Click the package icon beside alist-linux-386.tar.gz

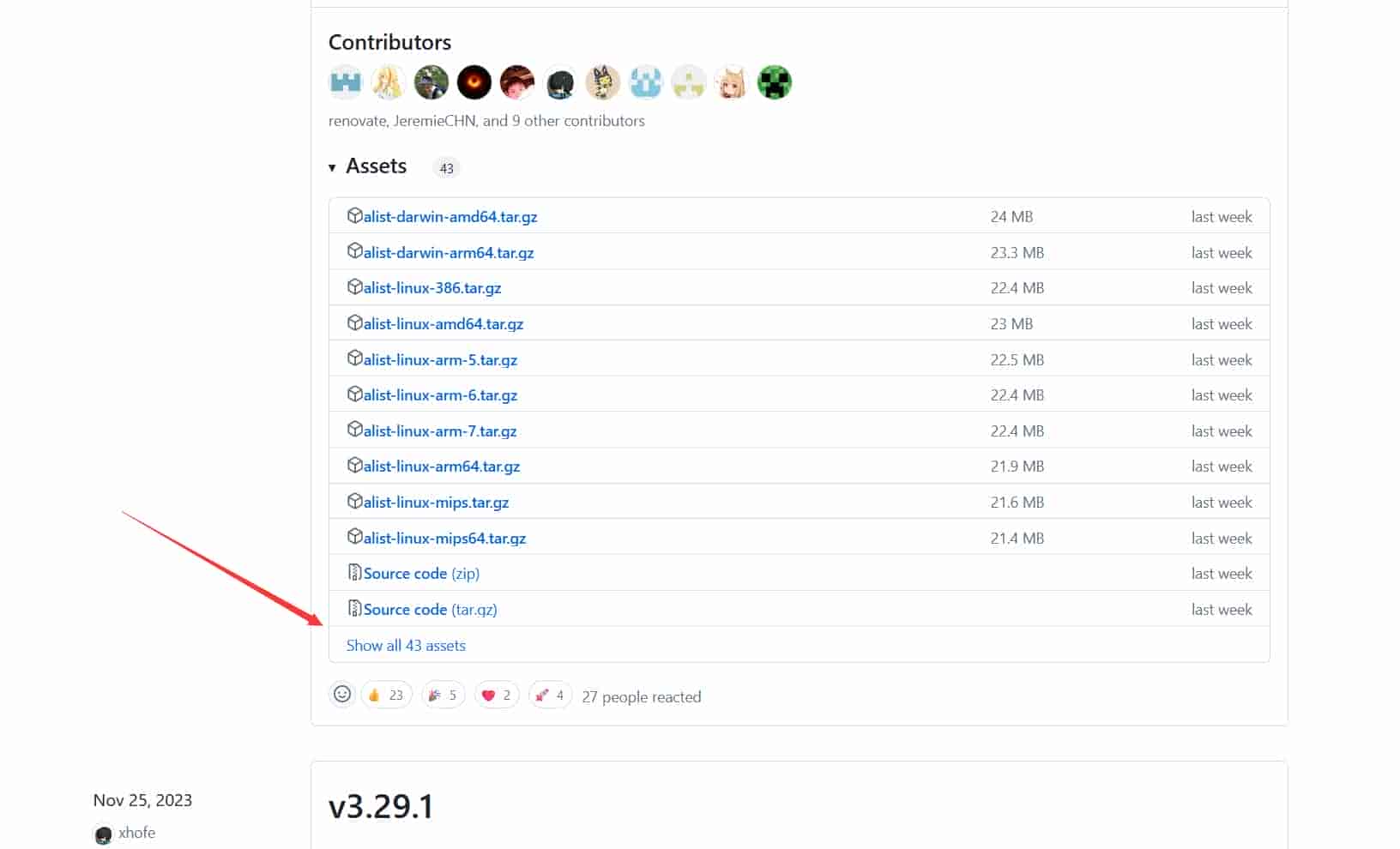pos(354,286)
